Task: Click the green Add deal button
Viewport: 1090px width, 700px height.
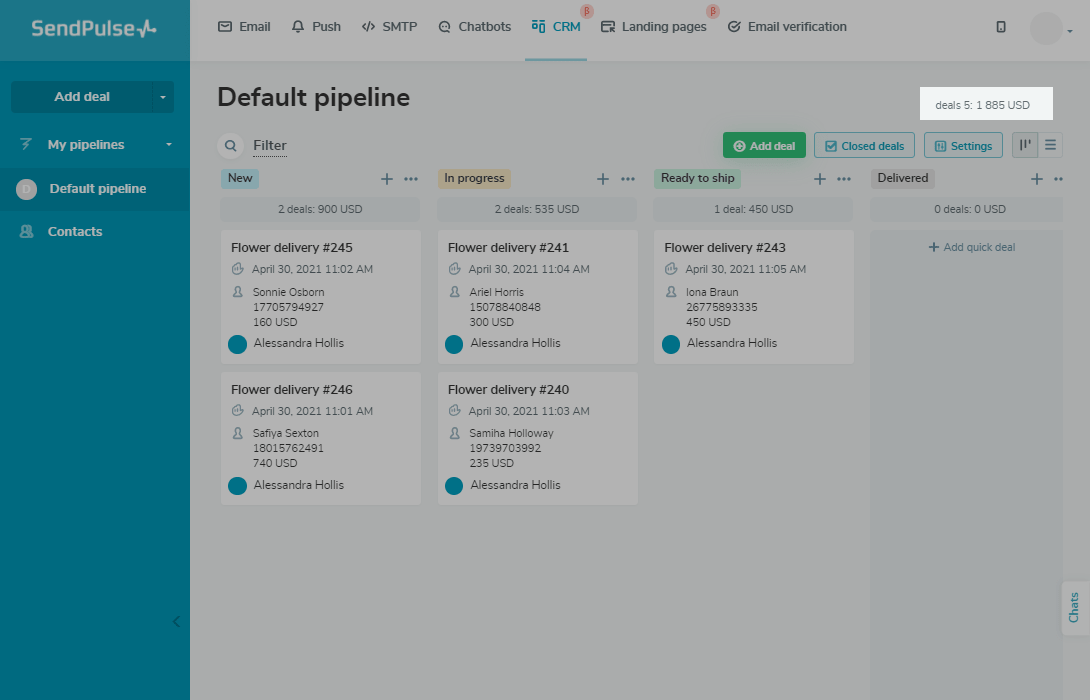Action: point(764,146)
